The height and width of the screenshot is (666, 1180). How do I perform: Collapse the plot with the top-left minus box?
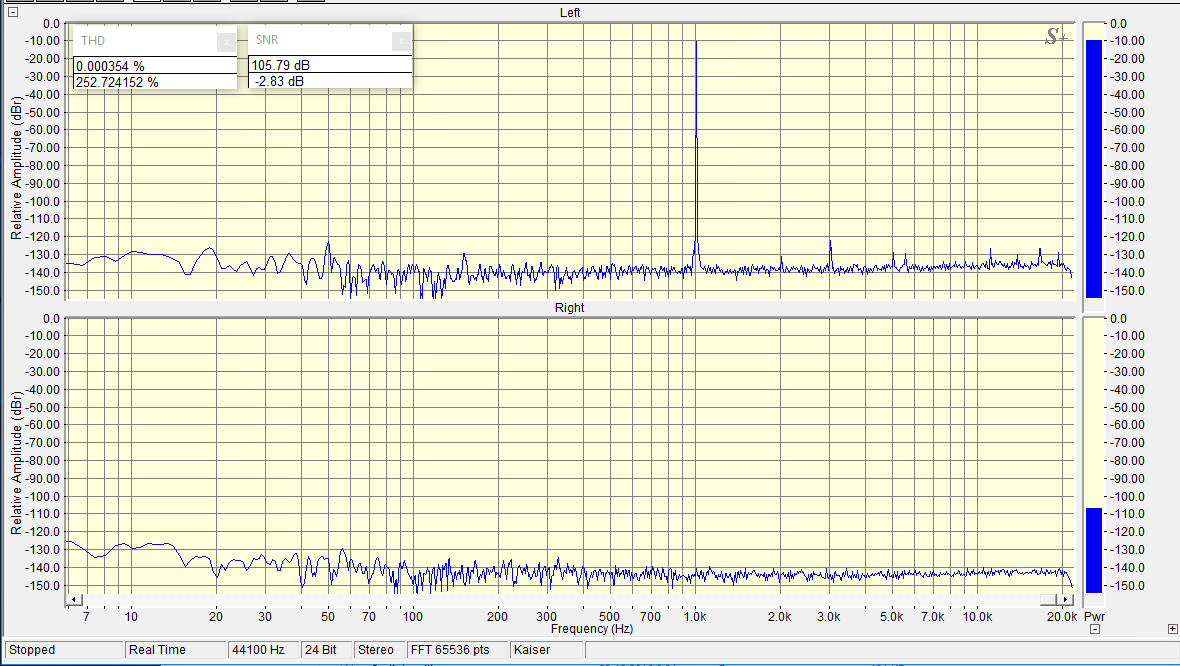tap(13, 12)
